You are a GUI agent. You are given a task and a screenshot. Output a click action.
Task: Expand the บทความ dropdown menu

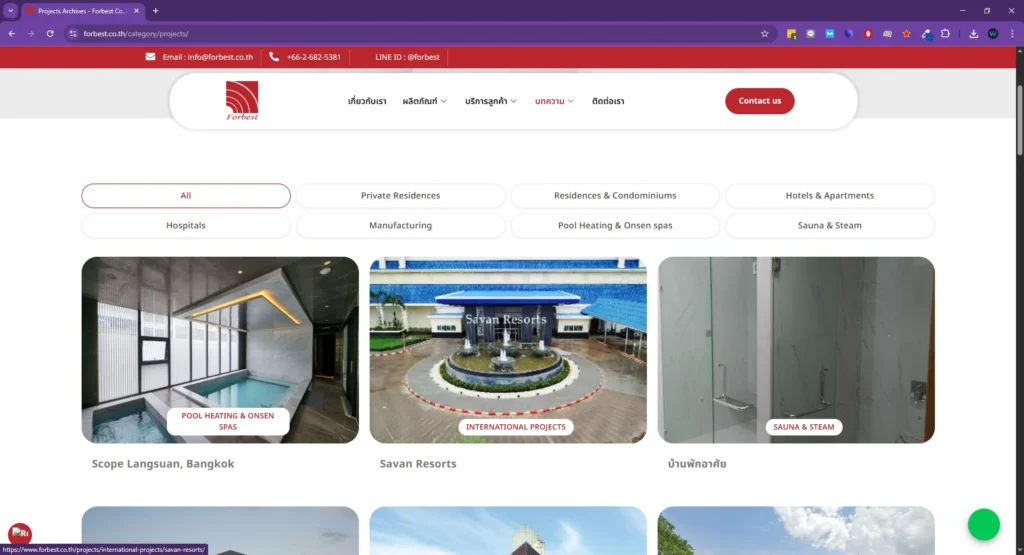[x=554, y=101]
